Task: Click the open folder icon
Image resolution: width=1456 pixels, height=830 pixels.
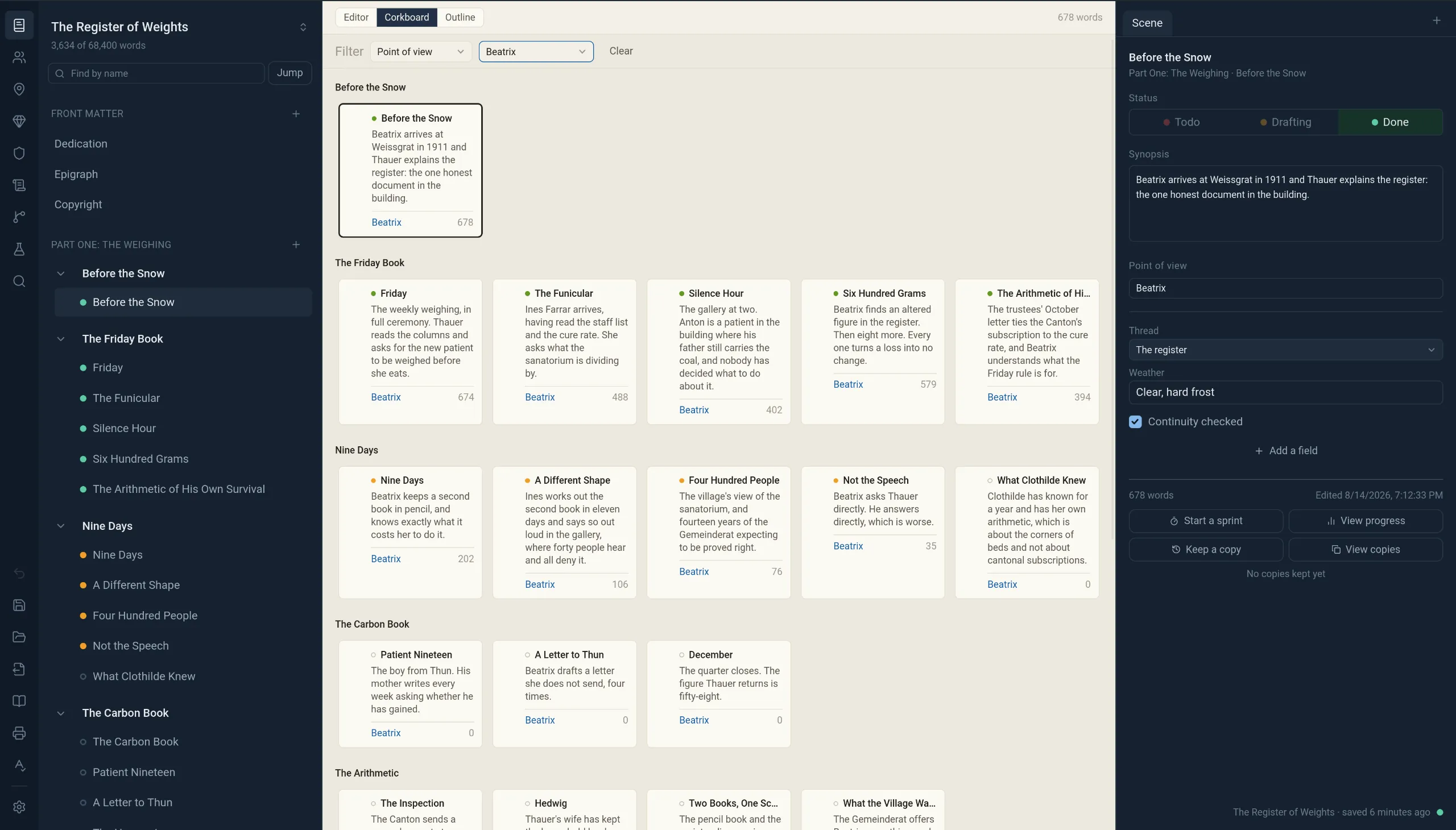Action: (19, 637)
